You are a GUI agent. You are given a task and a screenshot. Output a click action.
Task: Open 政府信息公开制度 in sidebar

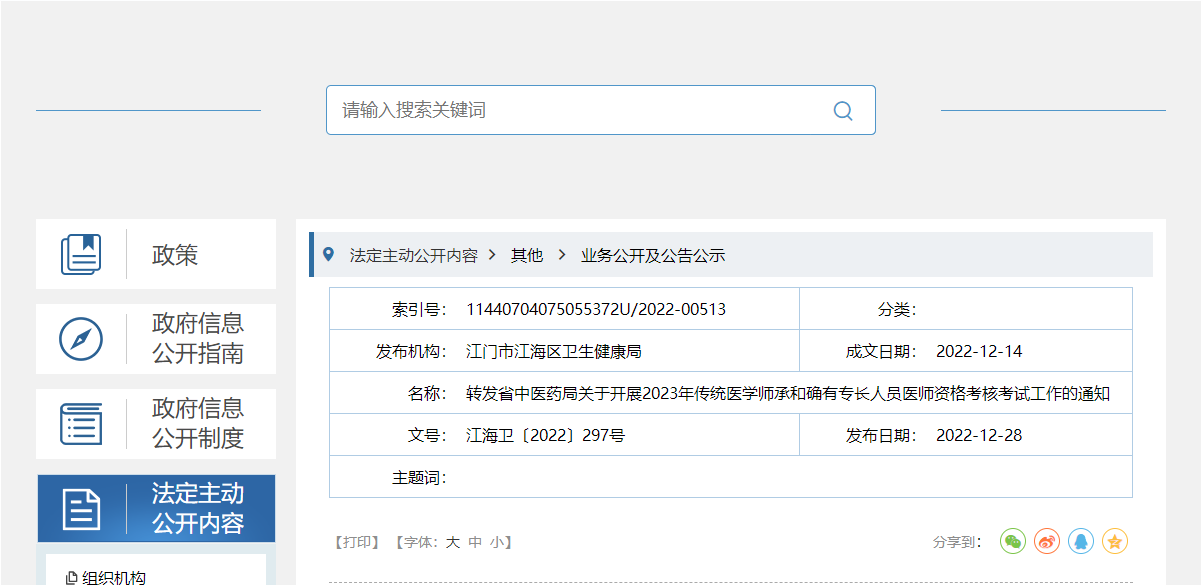pos(198,424)
